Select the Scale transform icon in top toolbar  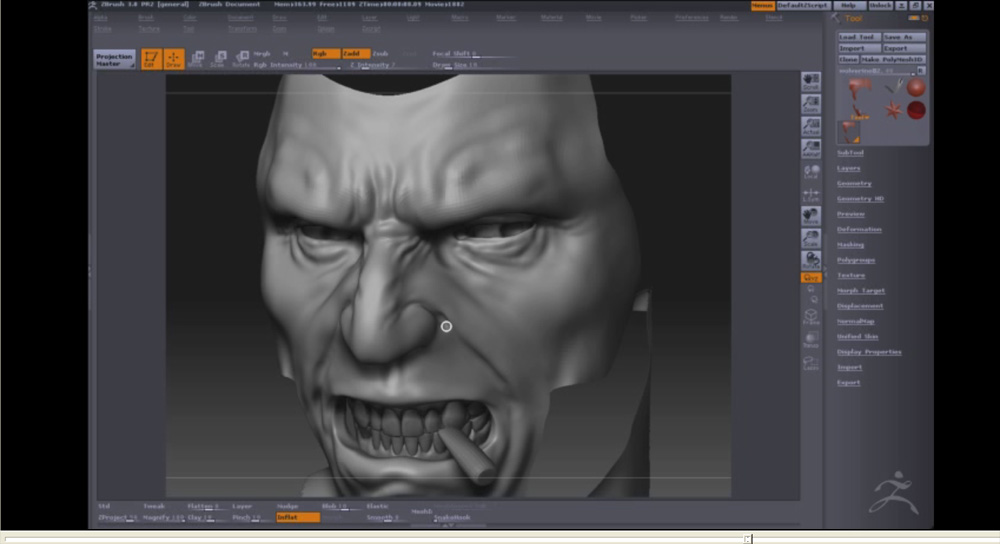(218, 59)
